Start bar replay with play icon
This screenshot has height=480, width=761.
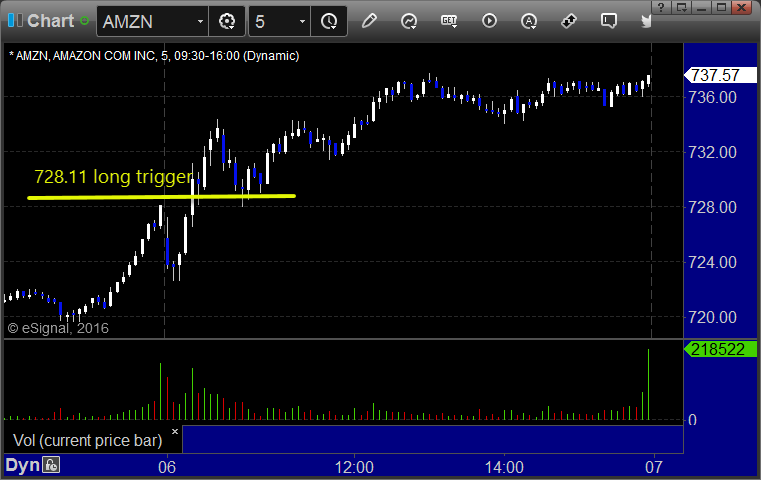point(489,21)
